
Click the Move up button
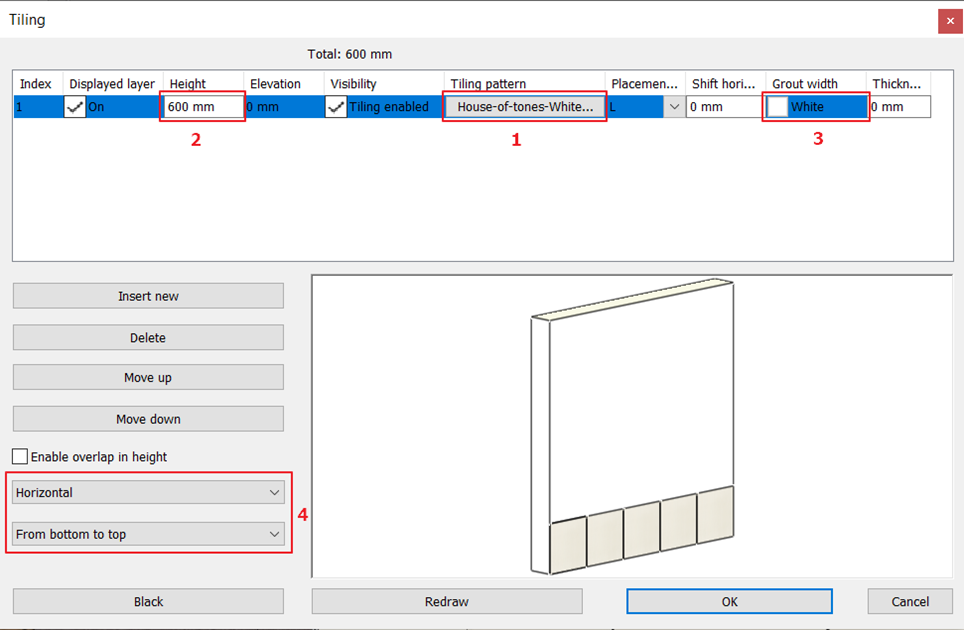(148, 378)
